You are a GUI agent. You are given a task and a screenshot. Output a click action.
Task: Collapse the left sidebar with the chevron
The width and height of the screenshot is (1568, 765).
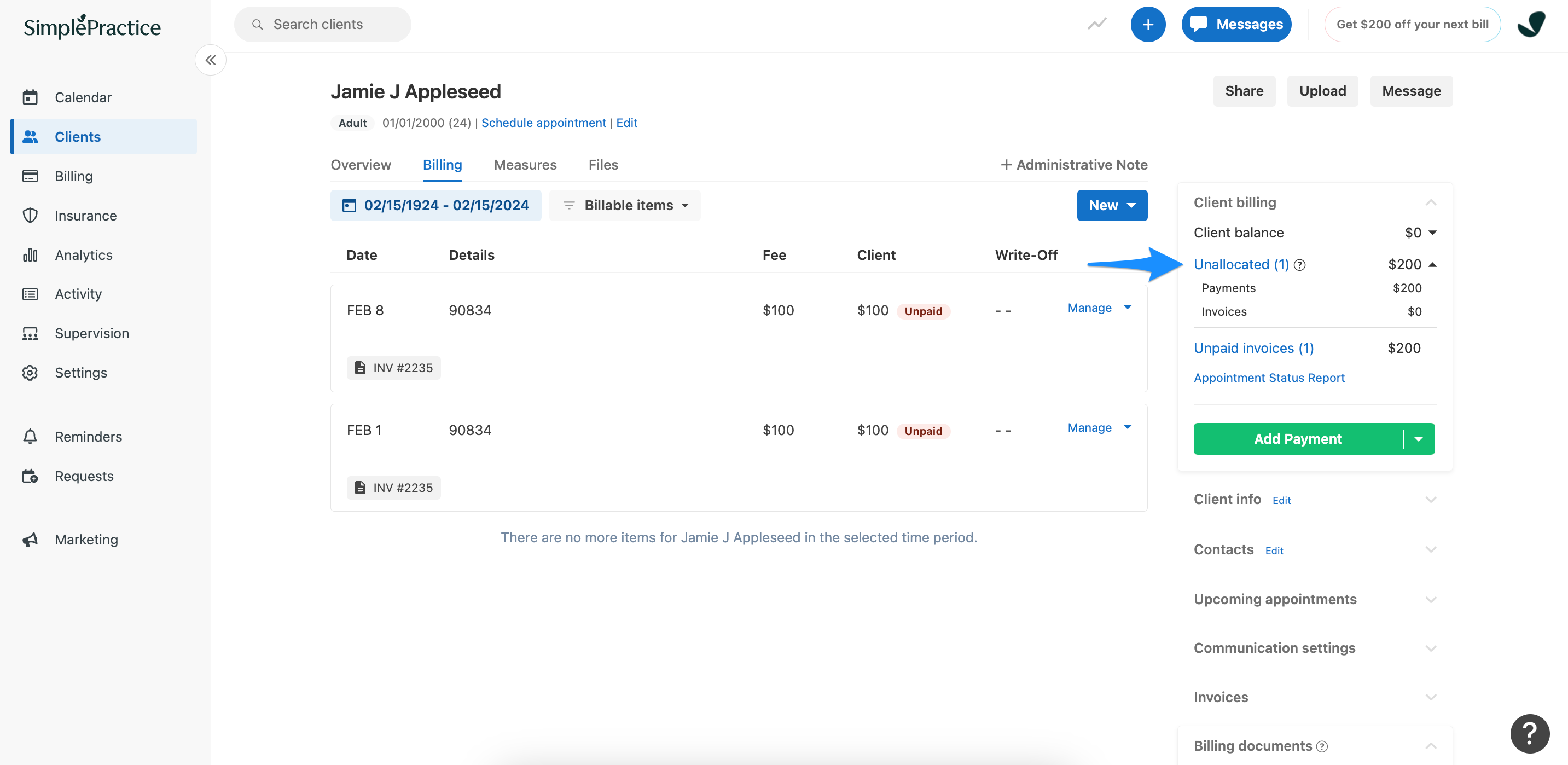coord(210,60)
